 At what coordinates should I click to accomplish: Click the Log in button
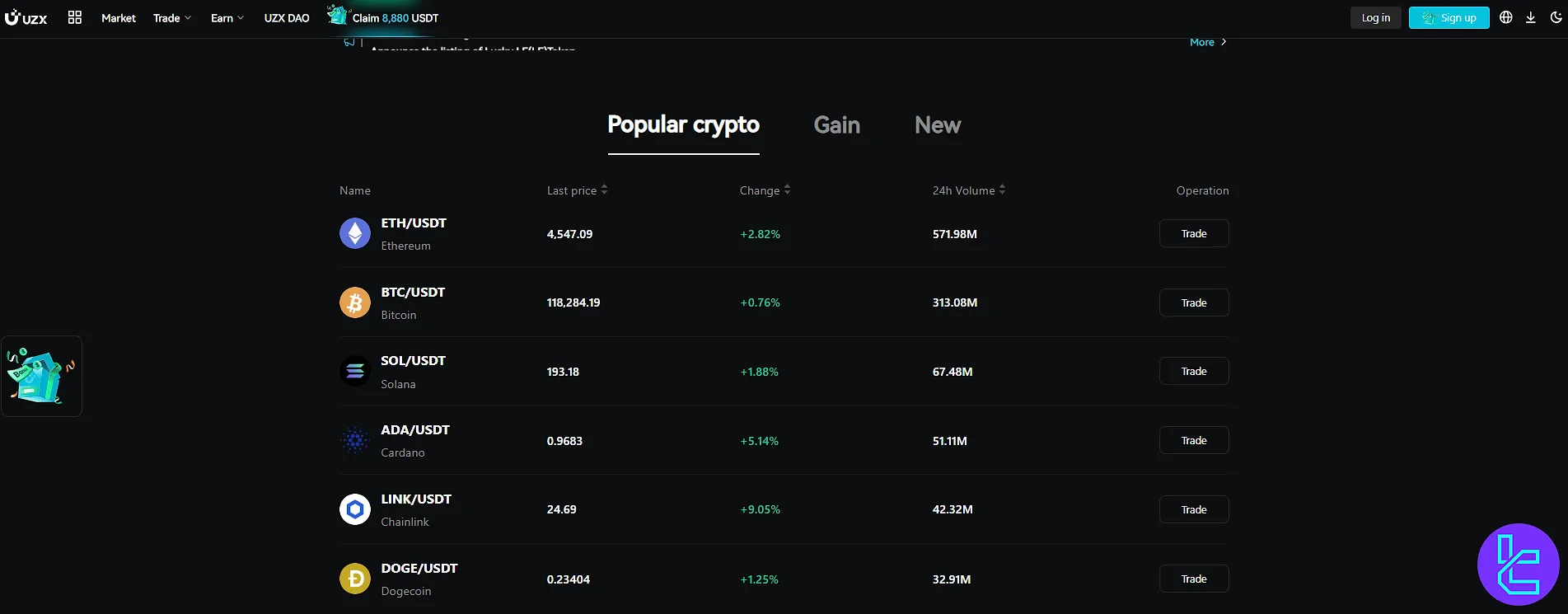1376,17
